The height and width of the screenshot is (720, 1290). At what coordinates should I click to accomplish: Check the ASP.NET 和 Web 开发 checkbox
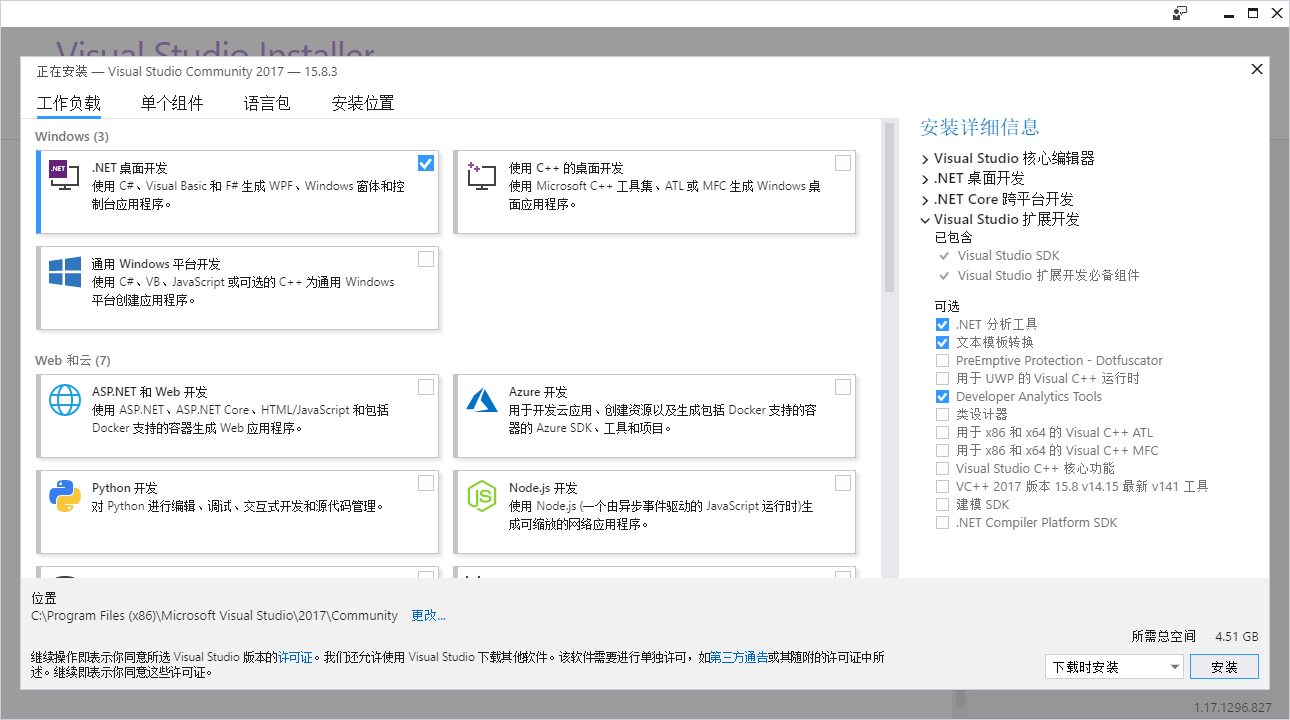(x=426, y=387)
